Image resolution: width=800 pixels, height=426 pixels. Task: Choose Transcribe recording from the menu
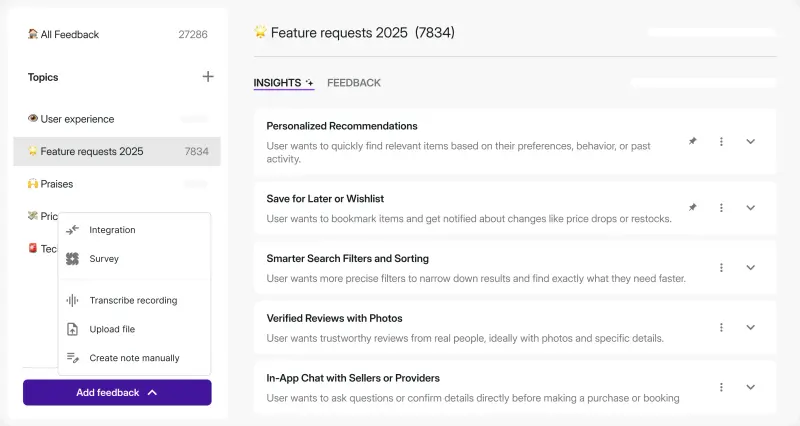pyautogui.click(x=134, y=300)
